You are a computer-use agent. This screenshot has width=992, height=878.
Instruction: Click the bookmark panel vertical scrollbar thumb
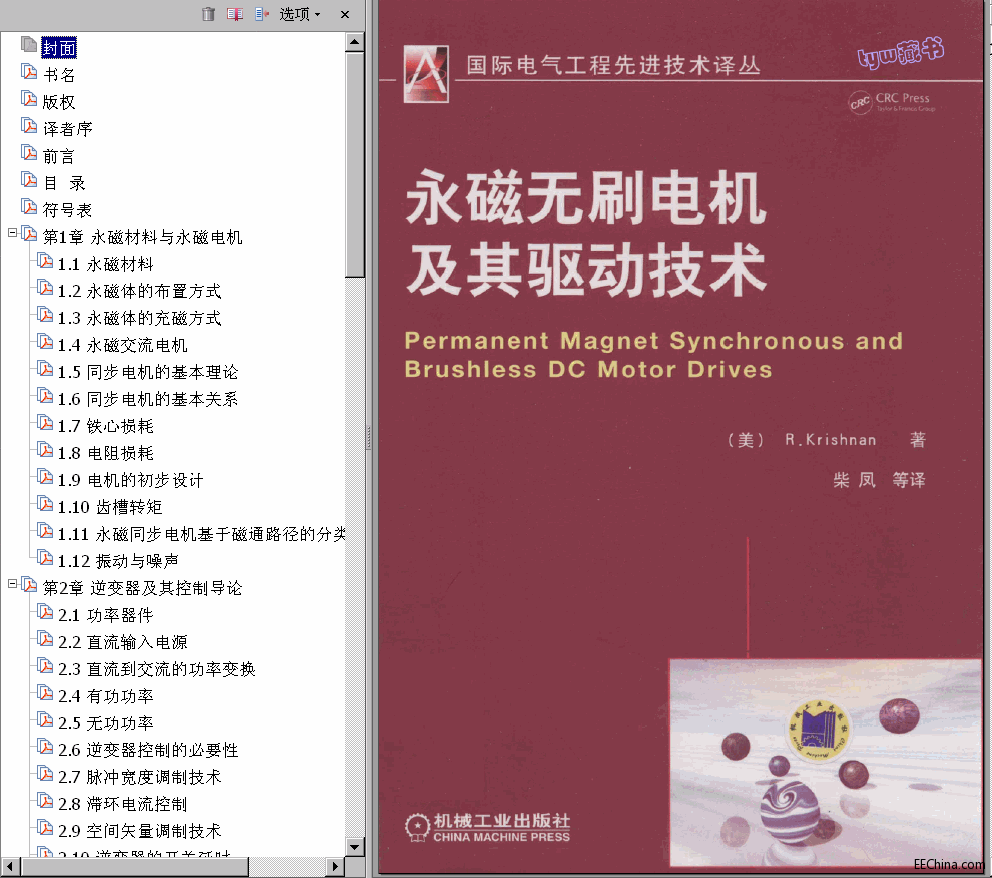pyautogui.click(x=354, y=164)
